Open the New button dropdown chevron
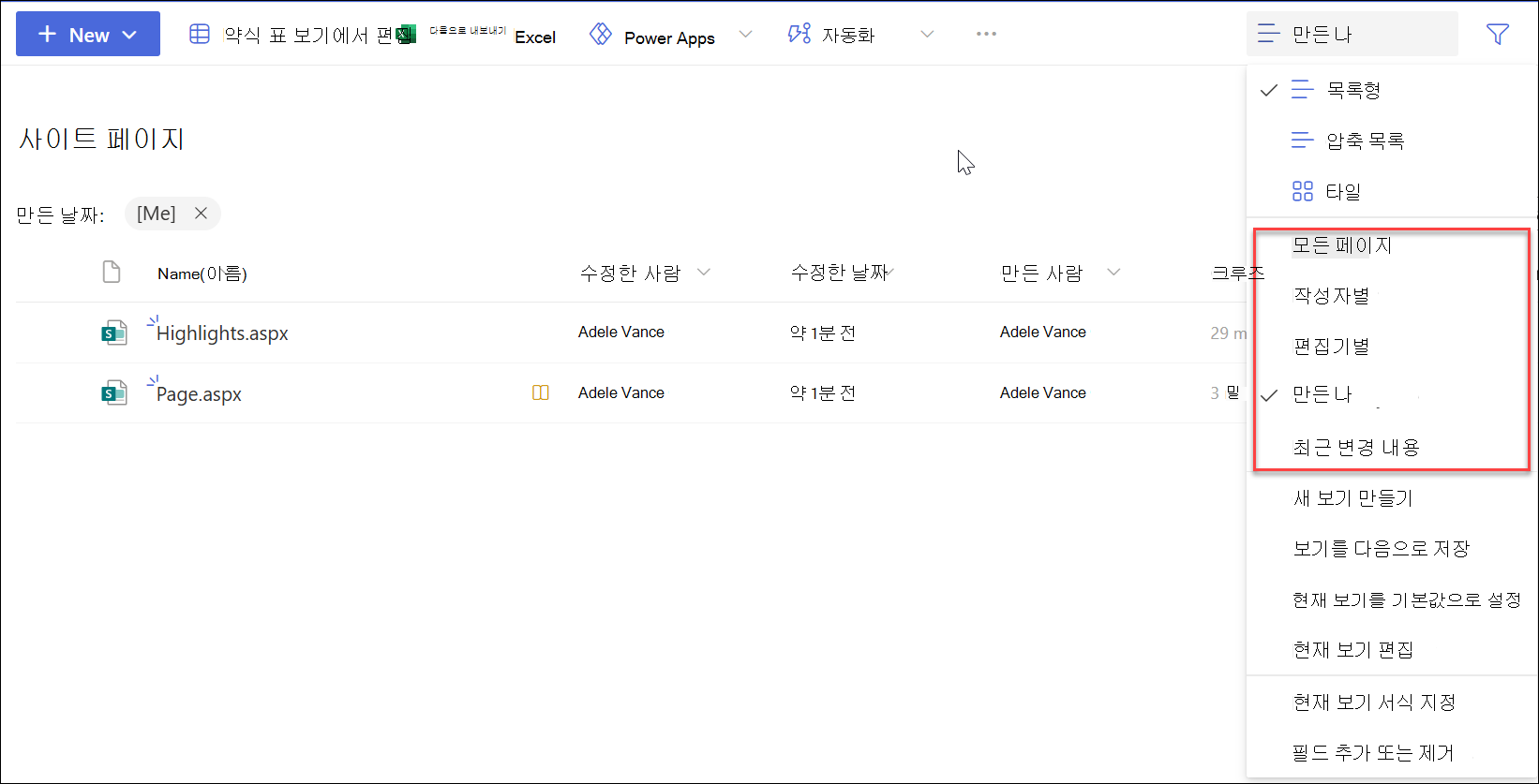The height and width of the screenshot is (784, 1539). point(129,36)
